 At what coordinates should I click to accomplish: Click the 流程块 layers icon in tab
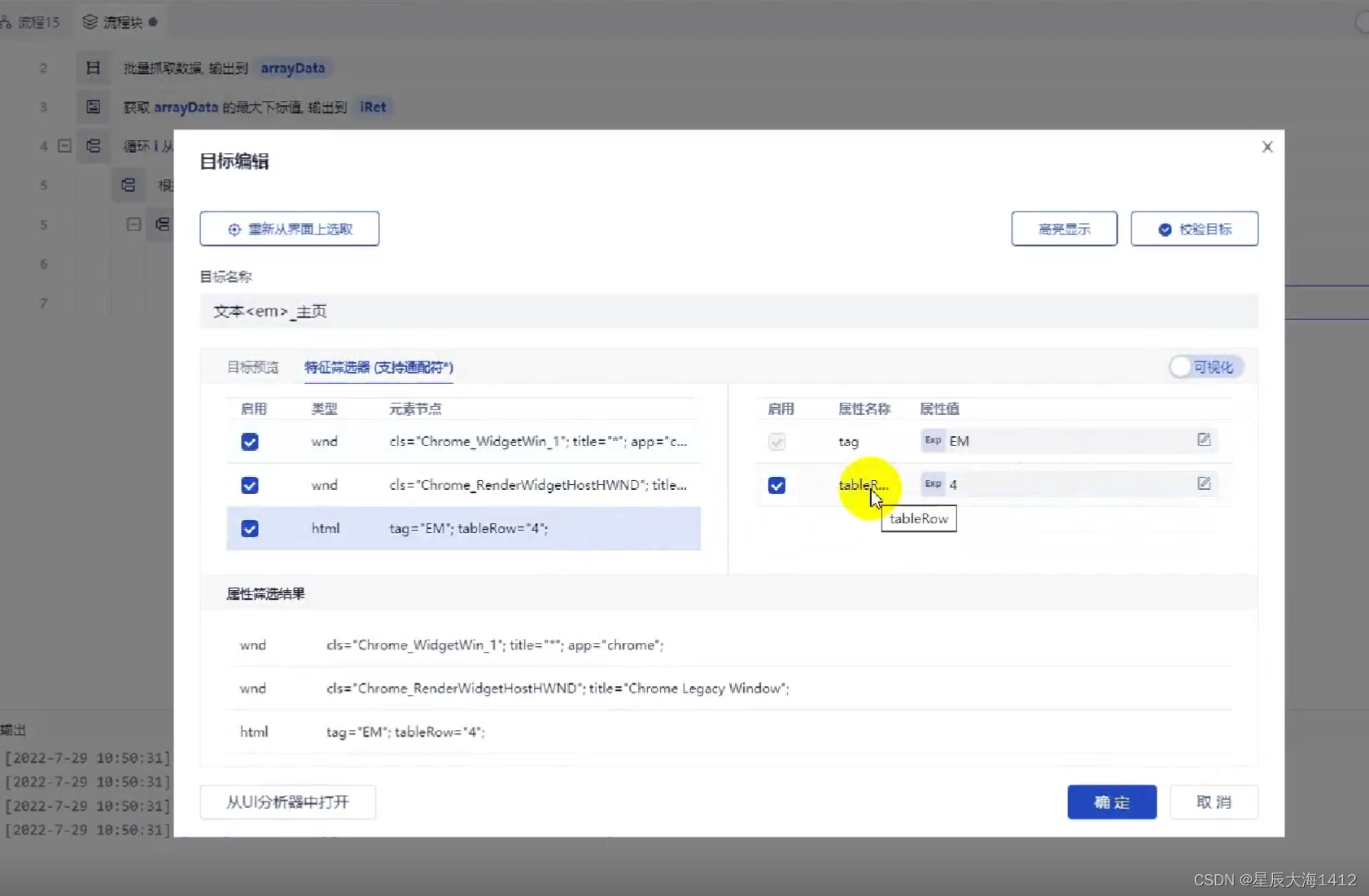pyautogui.click(x=90, y=22)
